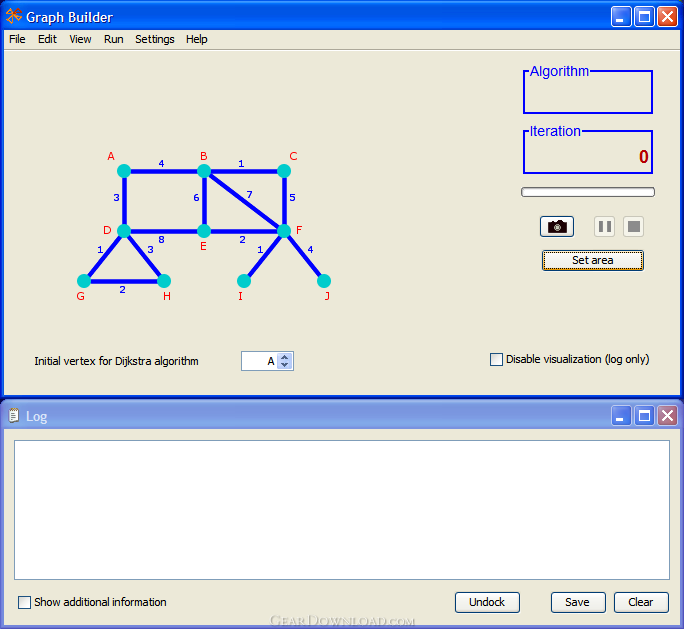Select graph vertex J
The height and width of the screenshot is (629, 684).
[x=324, y=281]
